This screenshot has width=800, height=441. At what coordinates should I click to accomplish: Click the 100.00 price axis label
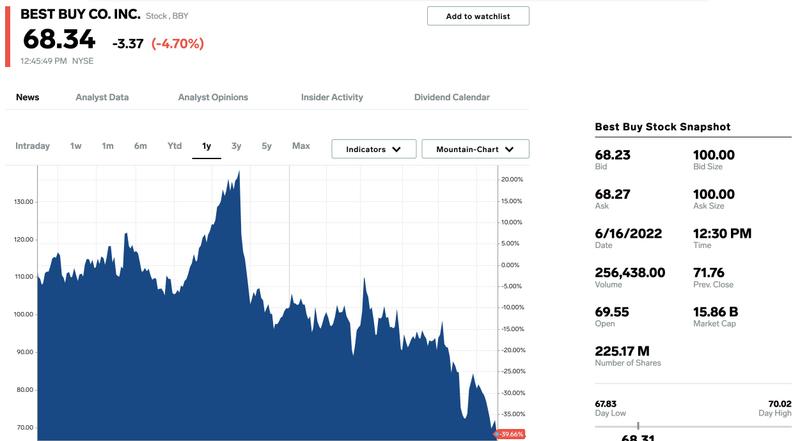click(23, 314)
